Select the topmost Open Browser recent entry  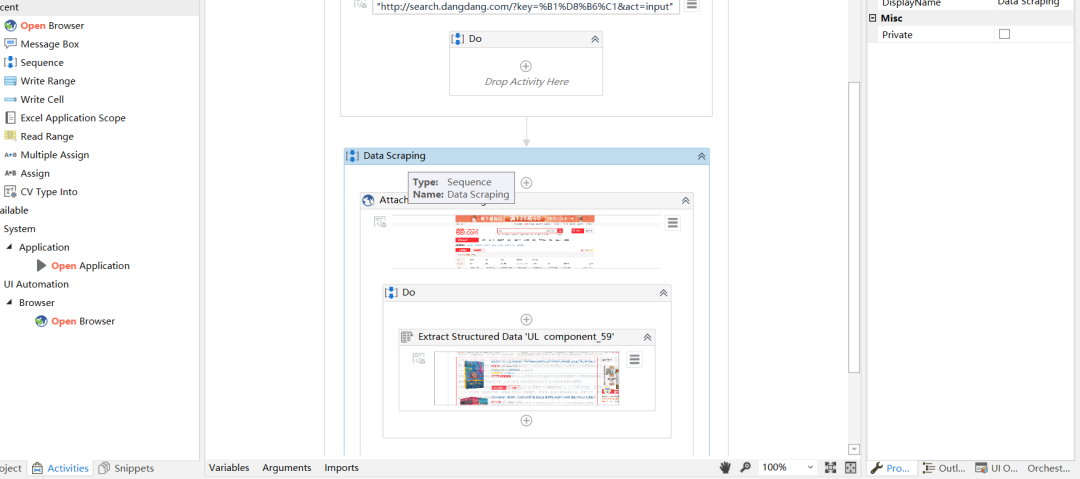point(52,26)
